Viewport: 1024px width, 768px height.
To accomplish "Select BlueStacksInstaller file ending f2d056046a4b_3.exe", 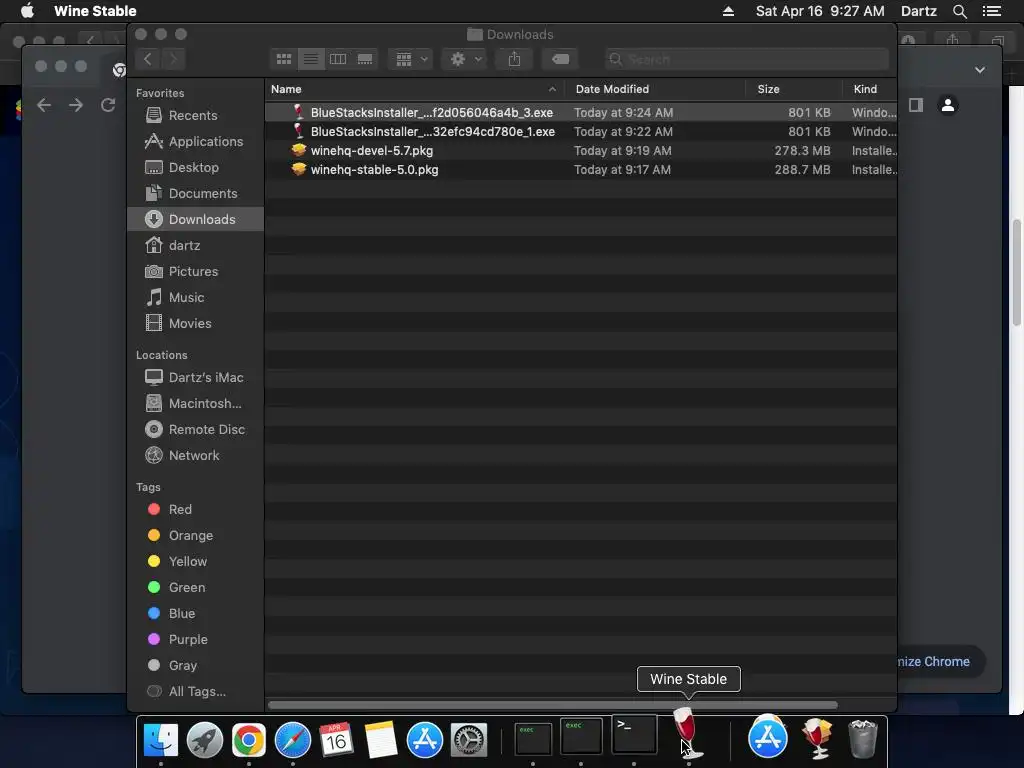I will 581,112.
